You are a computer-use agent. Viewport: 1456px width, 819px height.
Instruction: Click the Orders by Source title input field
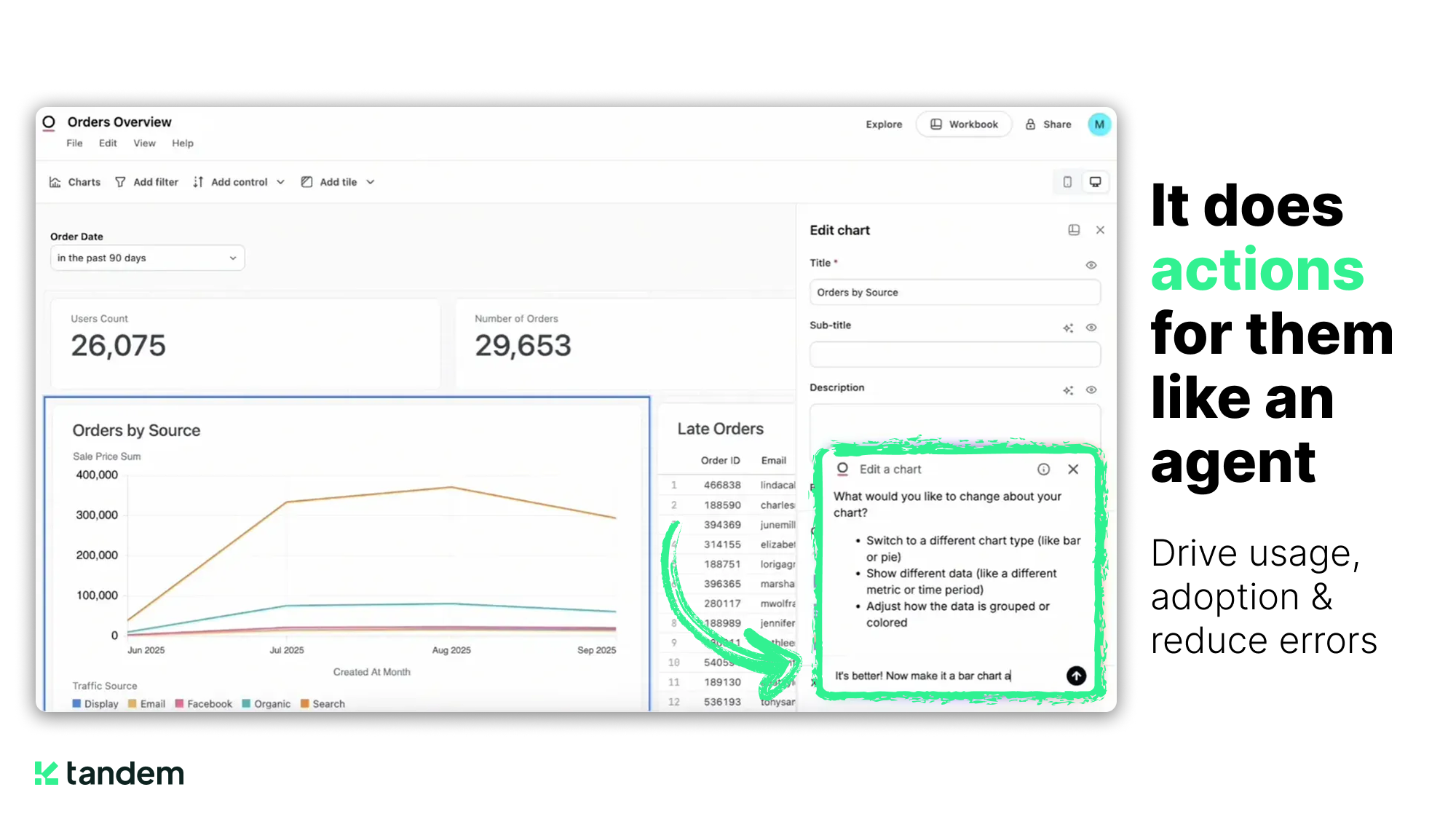coord(954,292)
